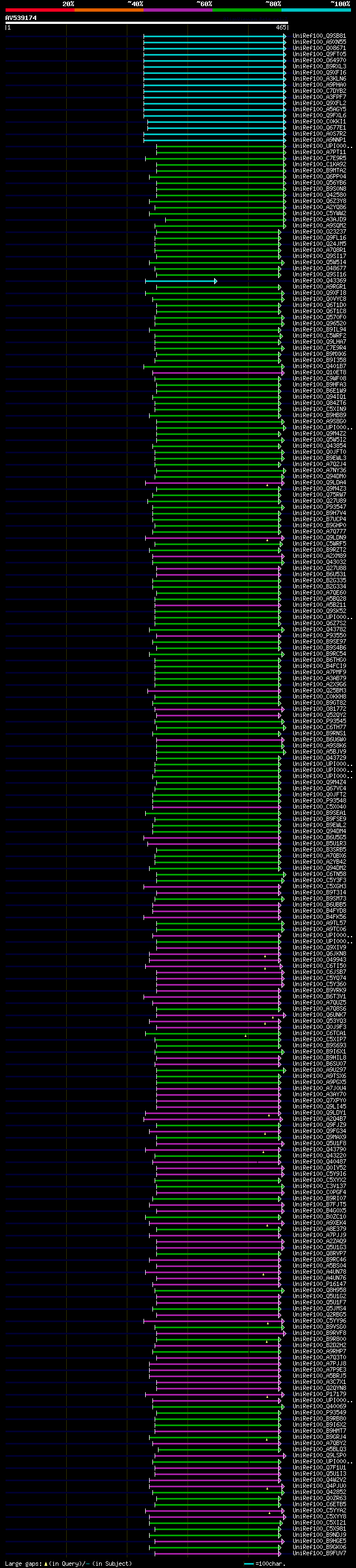Click the green alignment bar for A7PT11
Image resolution: width=356 pixels, height=1568 pixels.
[x=221, y=152]
